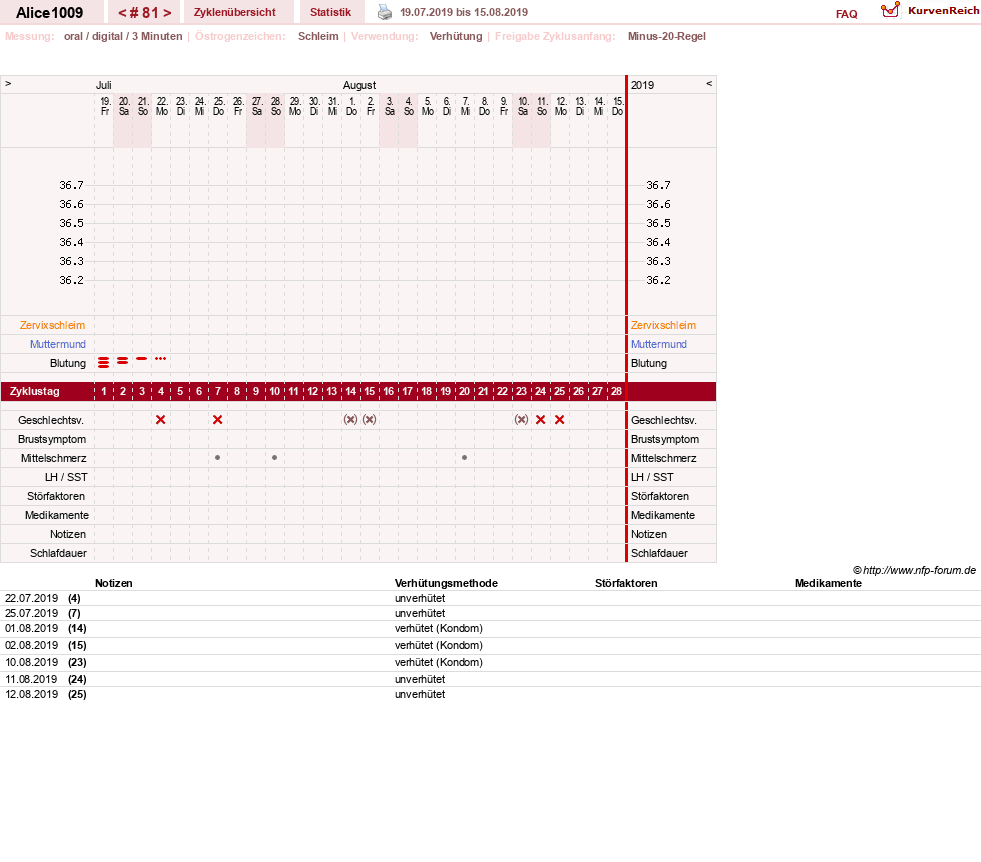Open the Statistik tab
Screen dimensions: 981x862
click(330, 13)
